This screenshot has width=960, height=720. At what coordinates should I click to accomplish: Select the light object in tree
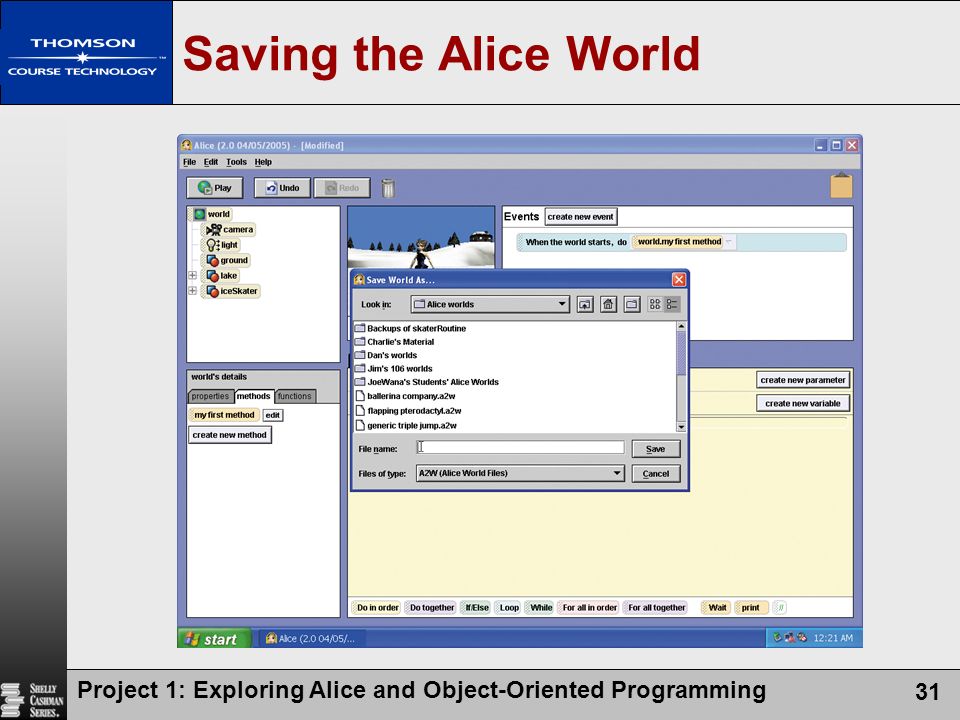(x=223, y=245)
